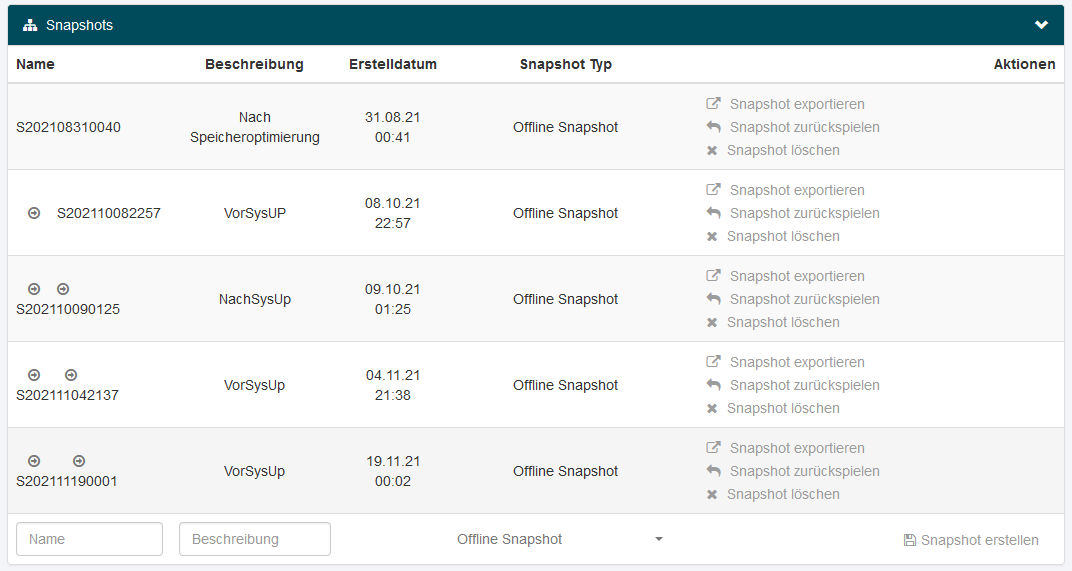Click the Snapshots hierarchy icon in header

[30, 25]
